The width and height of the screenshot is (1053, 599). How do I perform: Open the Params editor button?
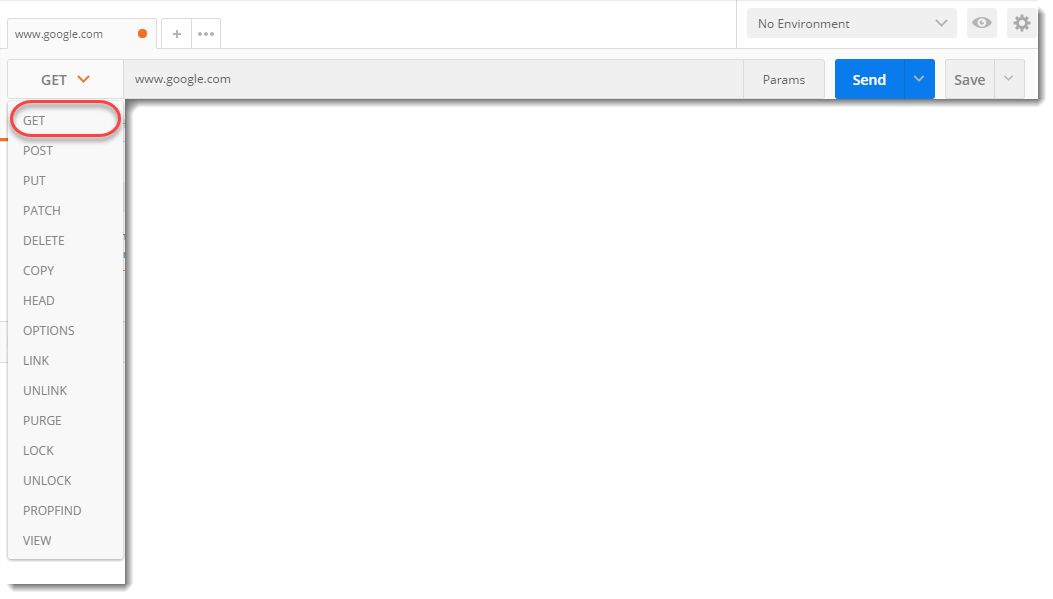coord(784,79)
